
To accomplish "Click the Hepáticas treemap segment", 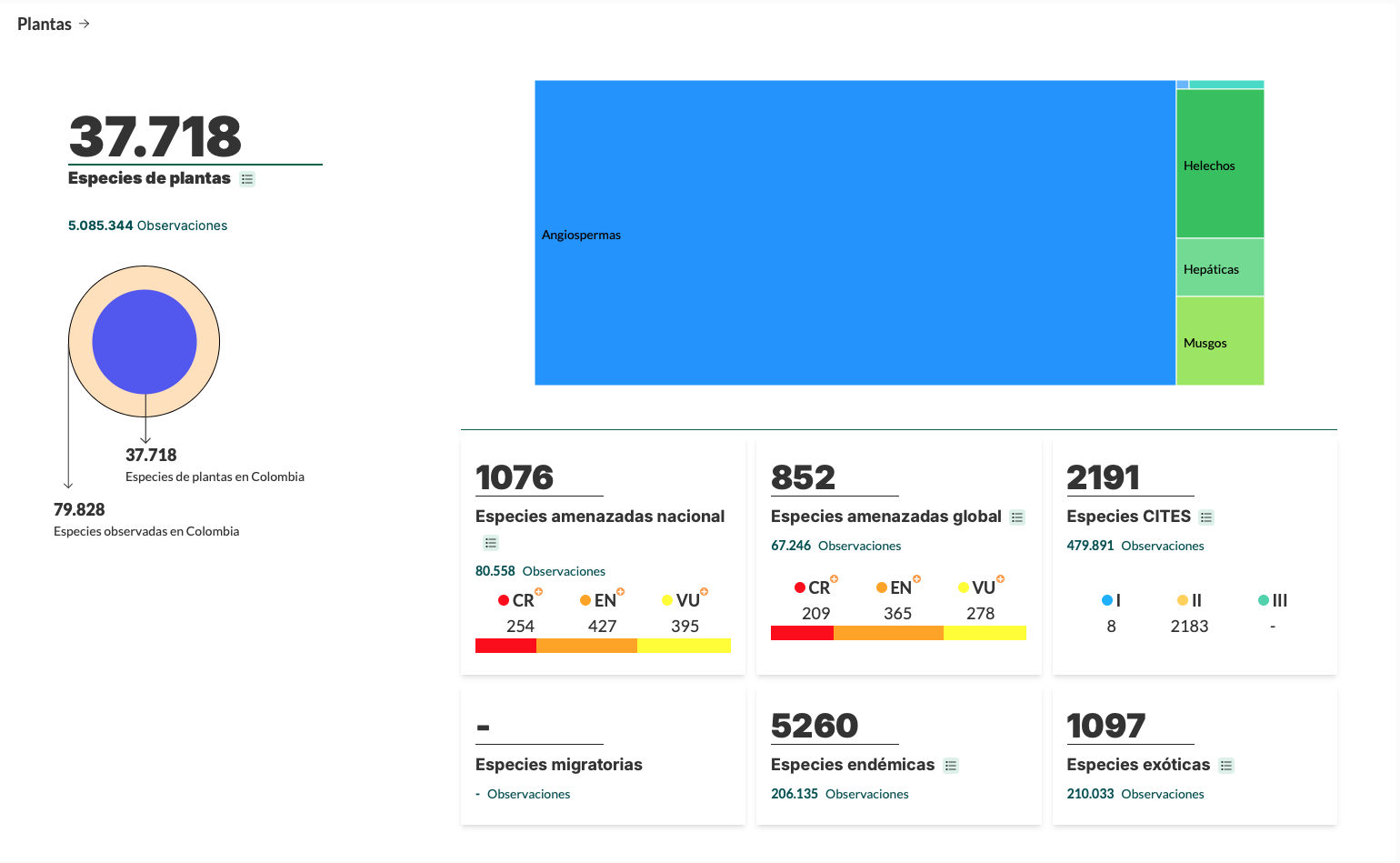I will click(1220, 268).
